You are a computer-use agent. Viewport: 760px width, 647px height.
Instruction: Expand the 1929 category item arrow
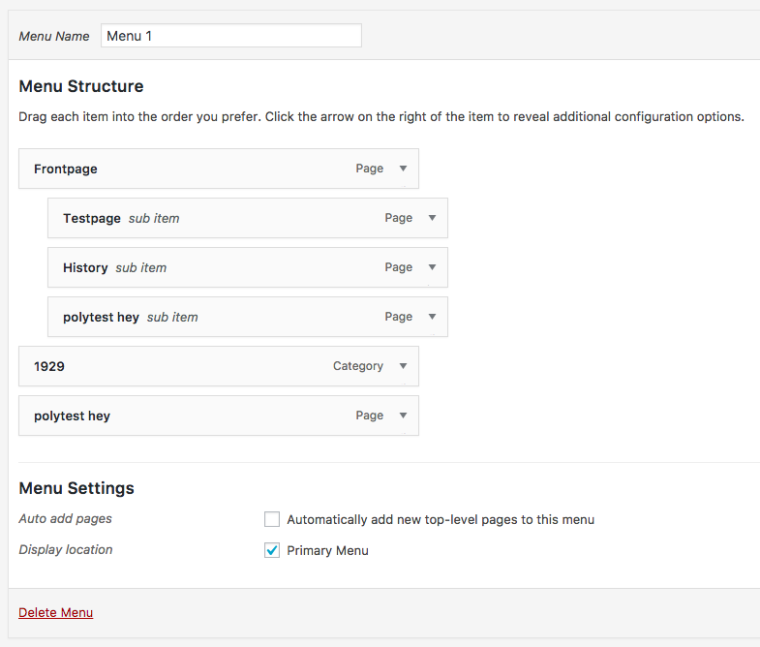[403, 366]
